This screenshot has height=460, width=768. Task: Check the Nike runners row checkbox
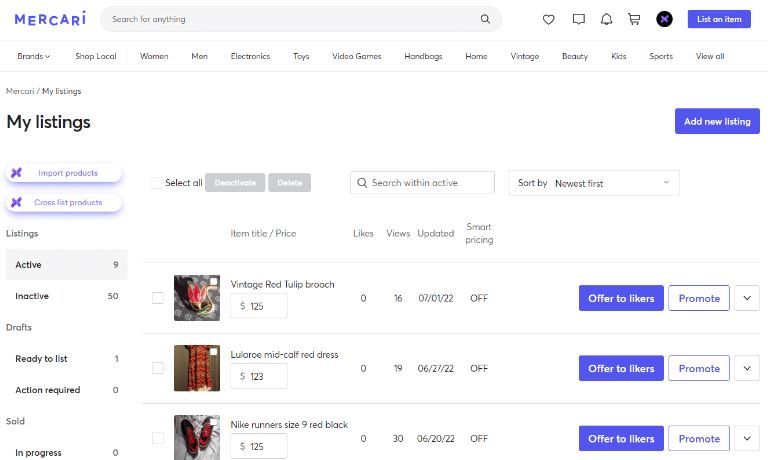pyautogui.click(x=158, y=438)
